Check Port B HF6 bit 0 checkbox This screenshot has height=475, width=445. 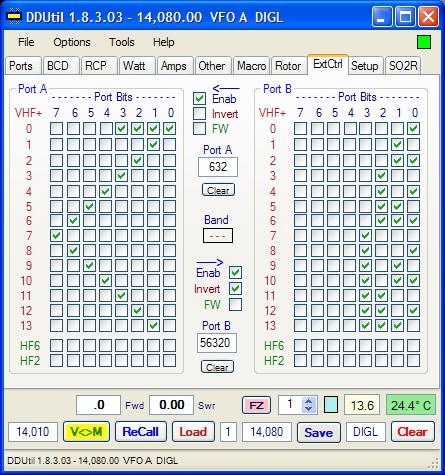pos(414,345)
